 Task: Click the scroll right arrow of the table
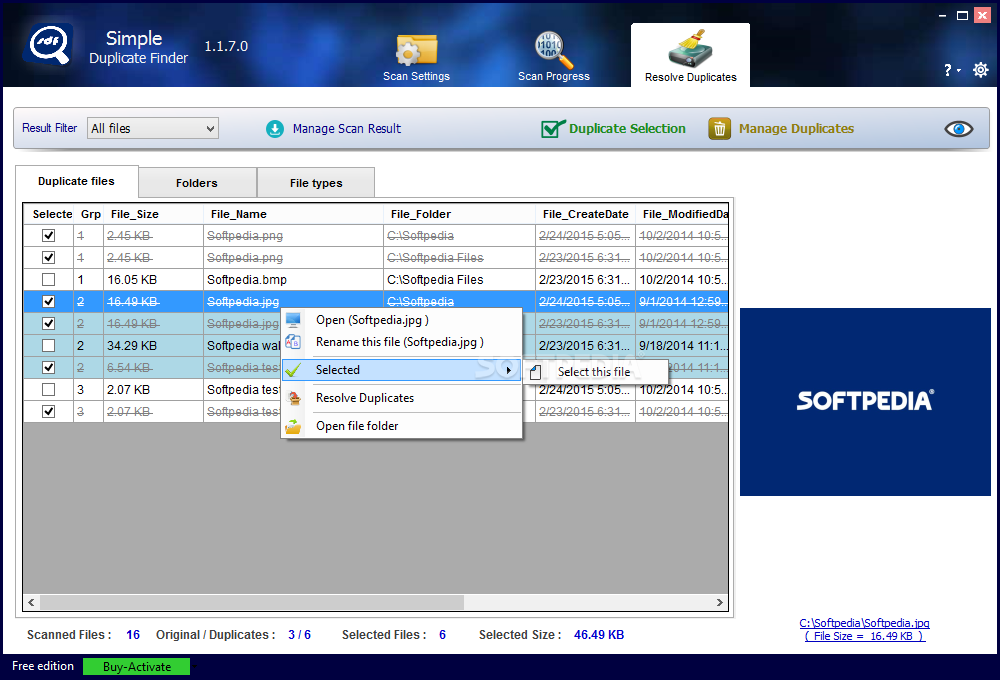tap(720, 602)
